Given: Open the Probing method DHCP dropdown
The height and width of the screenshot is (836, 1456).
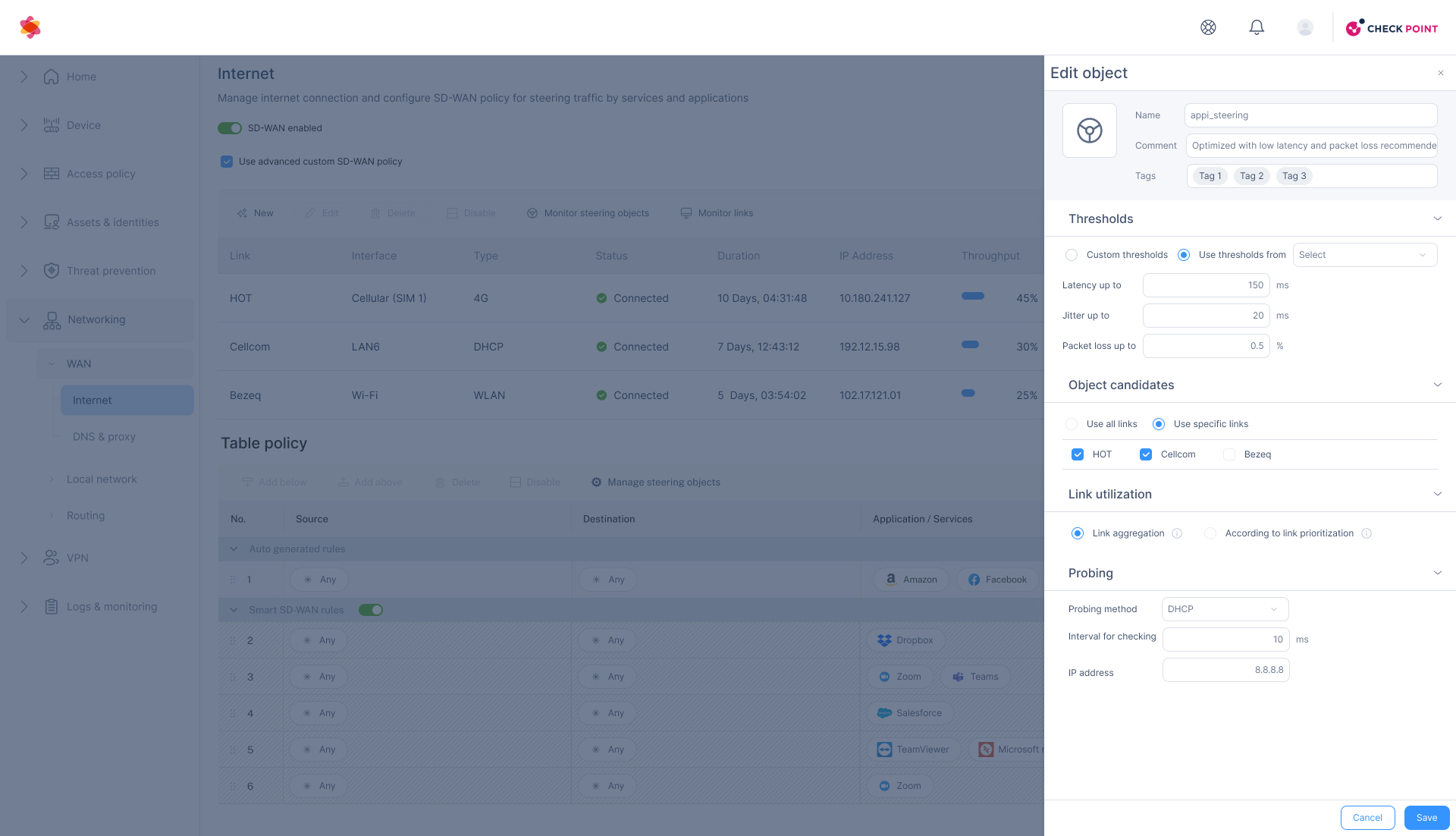Looking at the screenshot, I should [1225, 609].
